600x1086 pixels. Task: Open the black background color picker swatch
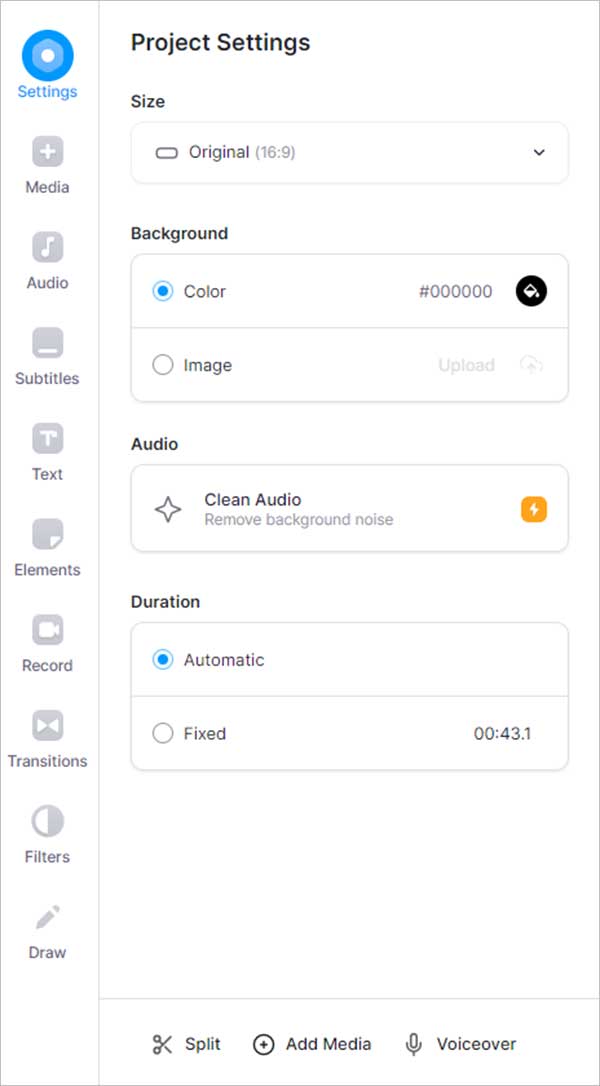(x=531, y=291)
